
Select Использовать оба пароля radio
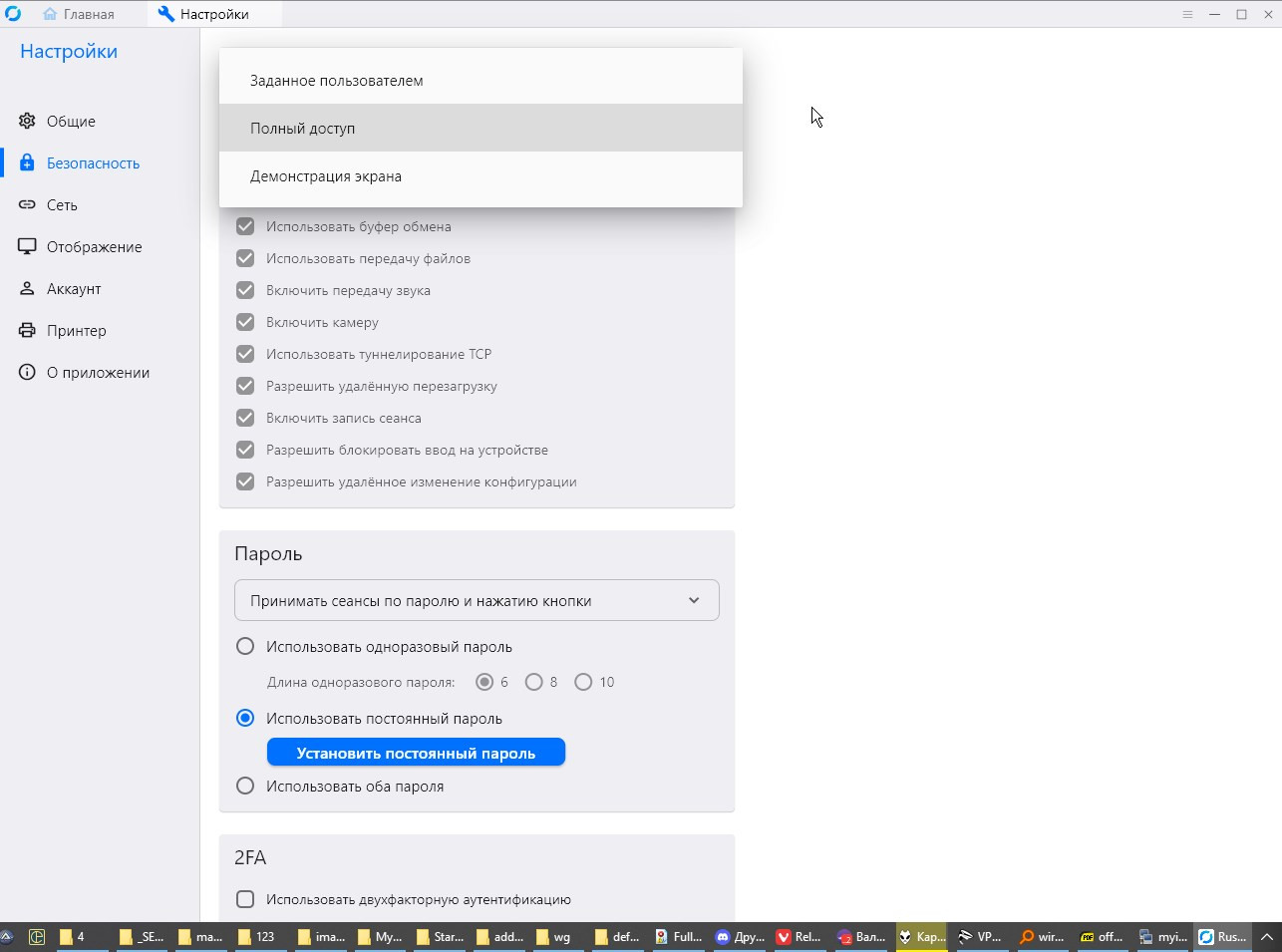coord(245,786)
